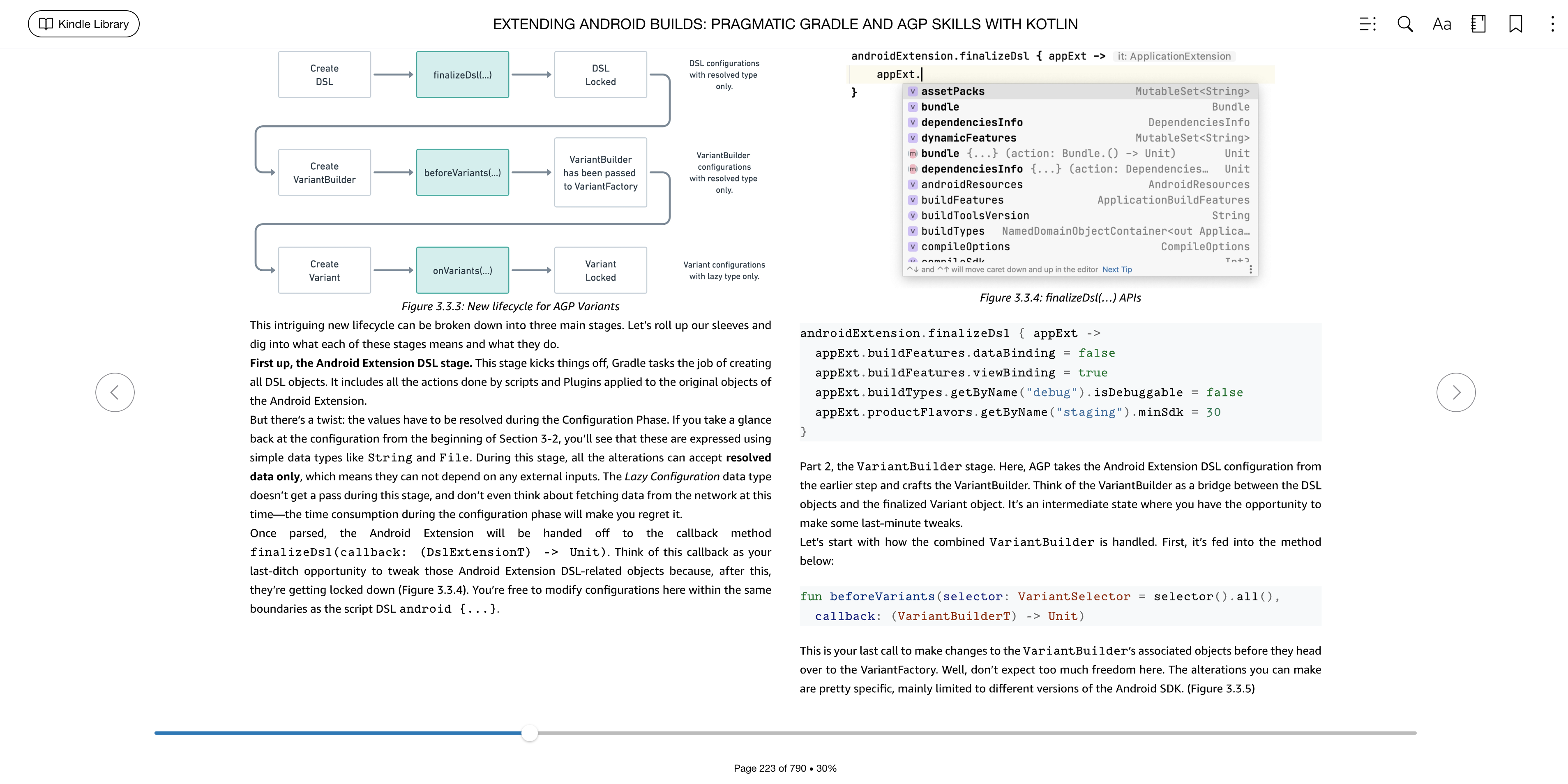
Task: Open the table of contents icon
Action: [1368, 24]
